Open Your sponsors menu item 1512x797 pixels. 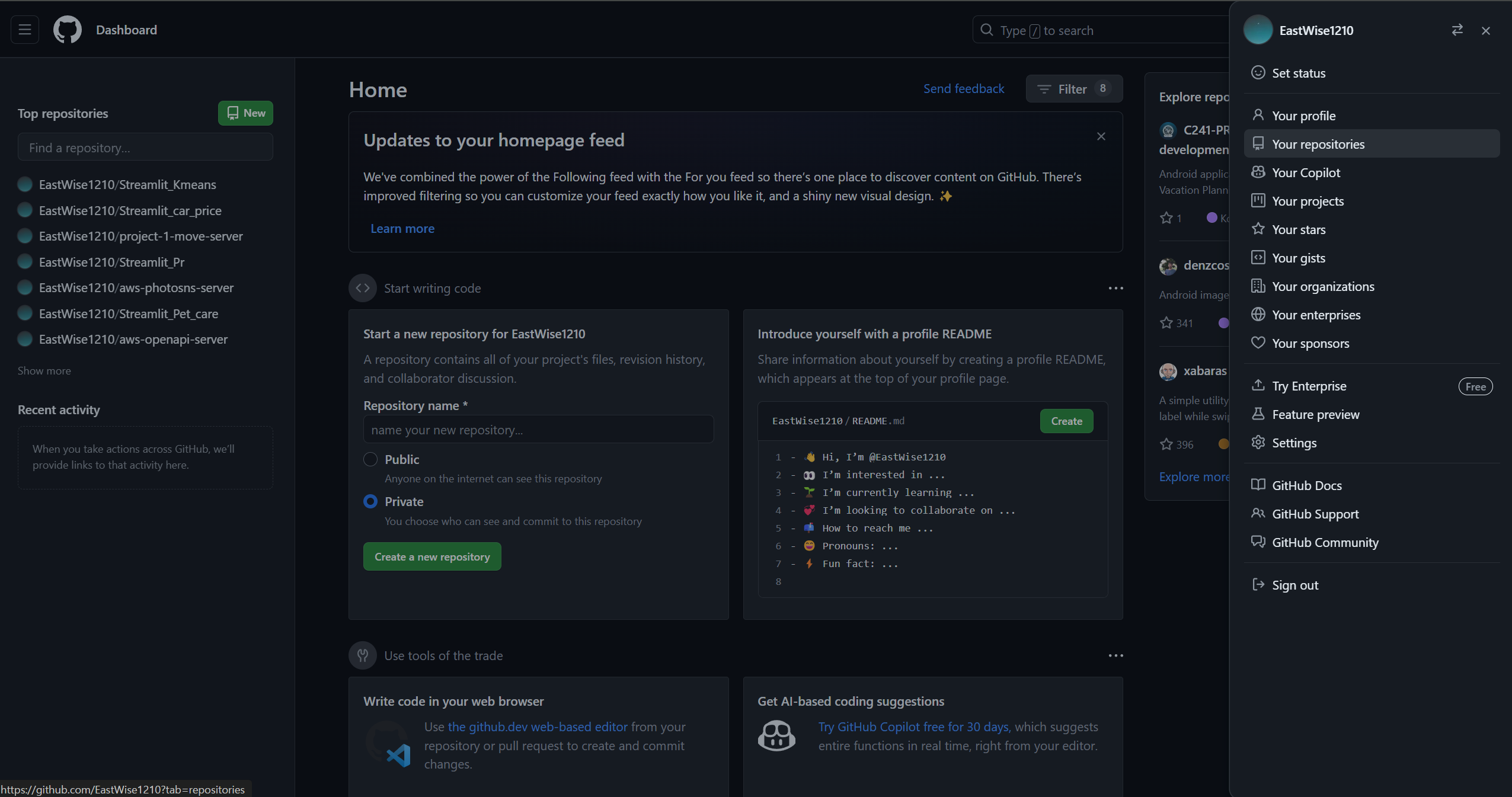(1372, 343)
